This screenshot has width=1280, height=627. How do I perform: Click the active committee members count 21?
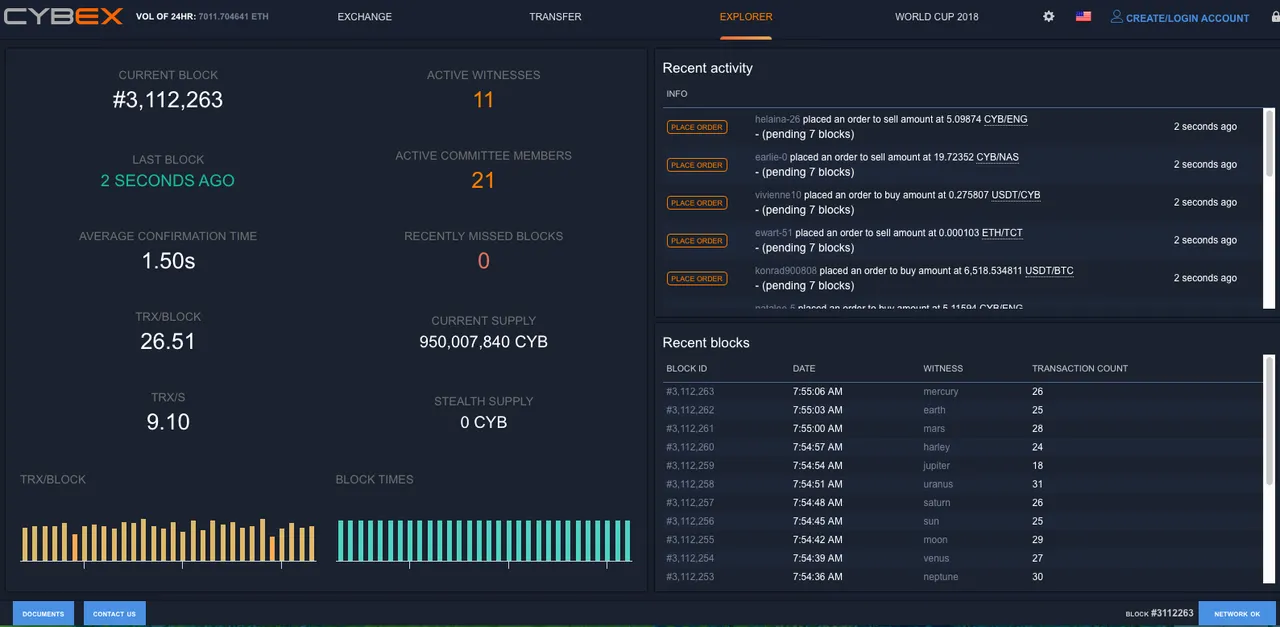pos(484,180)
